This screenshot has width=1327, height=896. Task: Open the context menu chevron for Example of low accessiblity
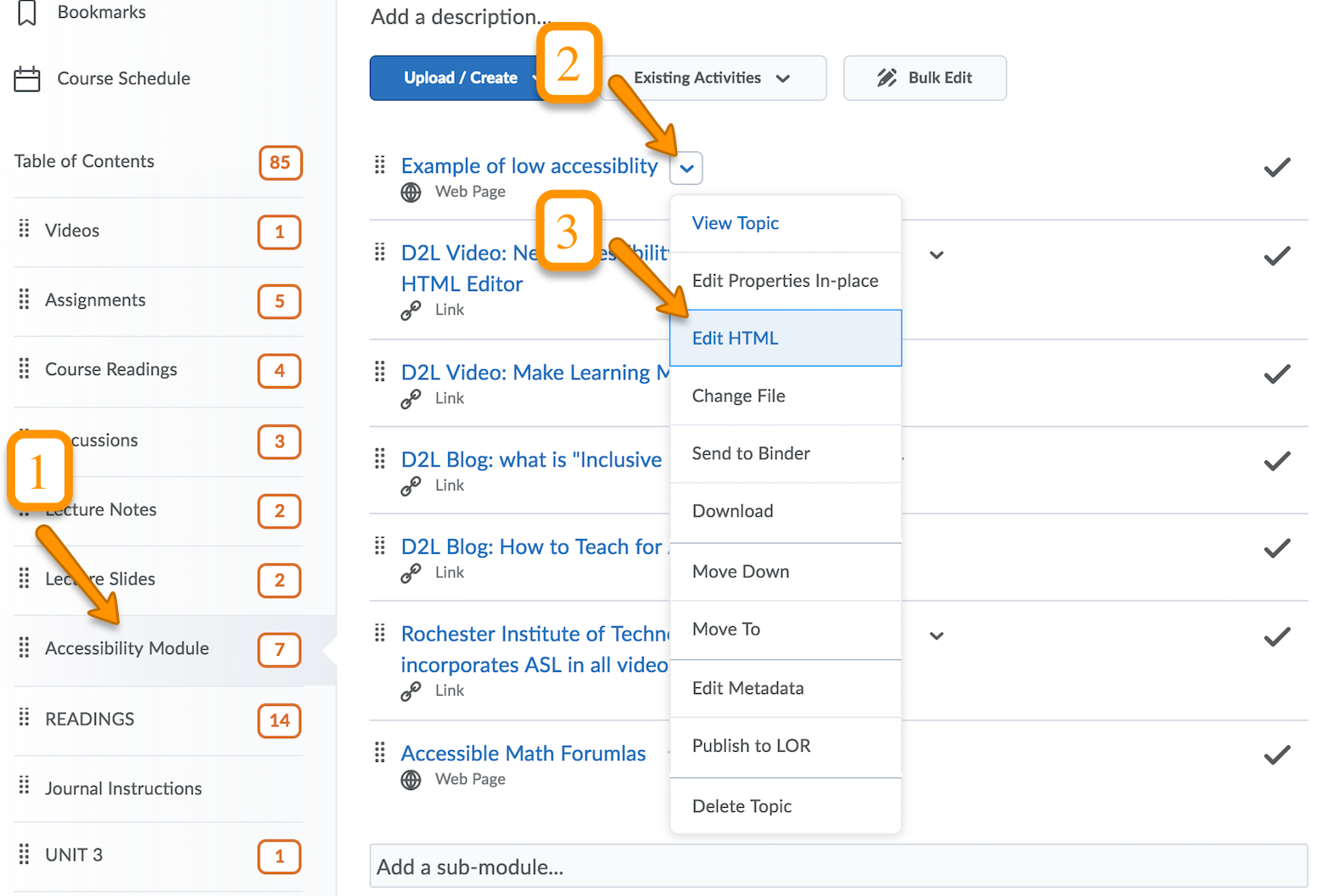pos(686,168)
